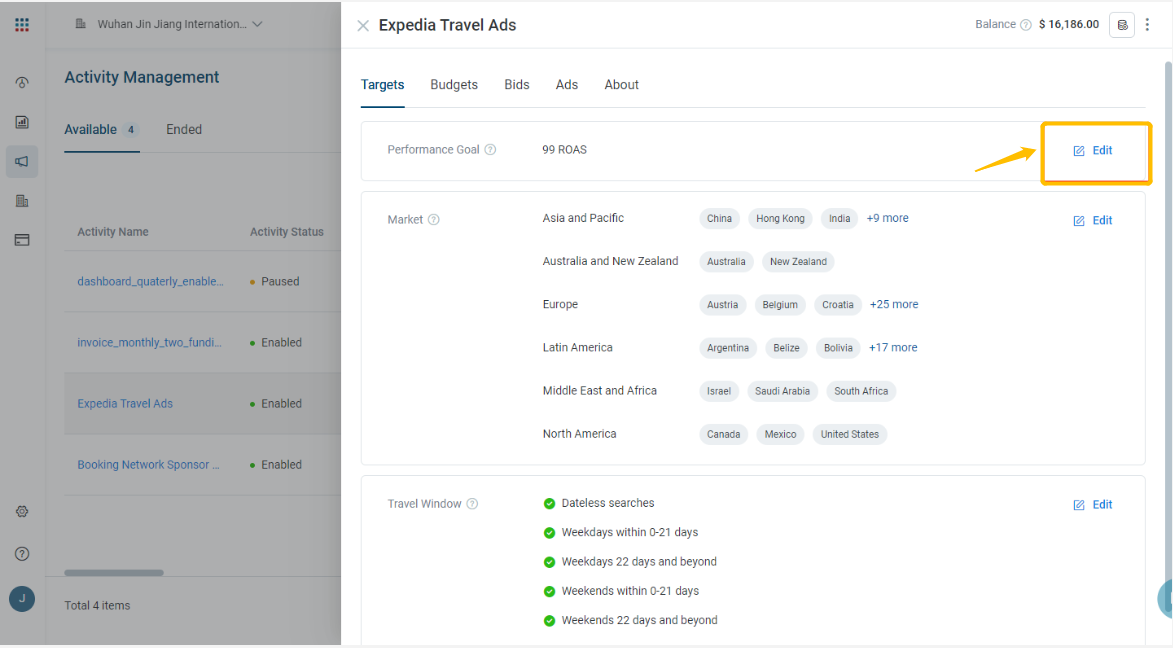Click the Belgium market chip
The height and width of the screenshot is (648, 1173).
[780, 305]
